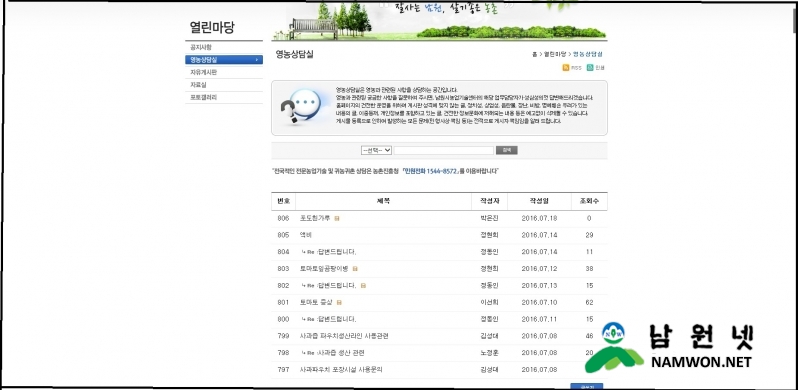Click 홈 in the breadcrumb

coord(534,54)
